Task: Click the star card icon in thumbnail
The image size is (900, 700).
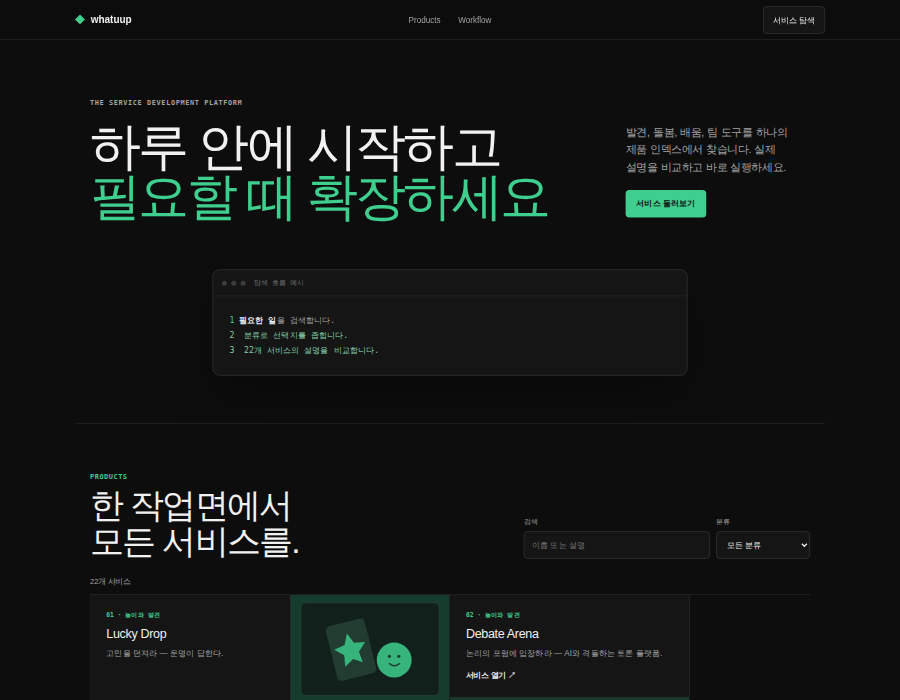Action: 350,650
